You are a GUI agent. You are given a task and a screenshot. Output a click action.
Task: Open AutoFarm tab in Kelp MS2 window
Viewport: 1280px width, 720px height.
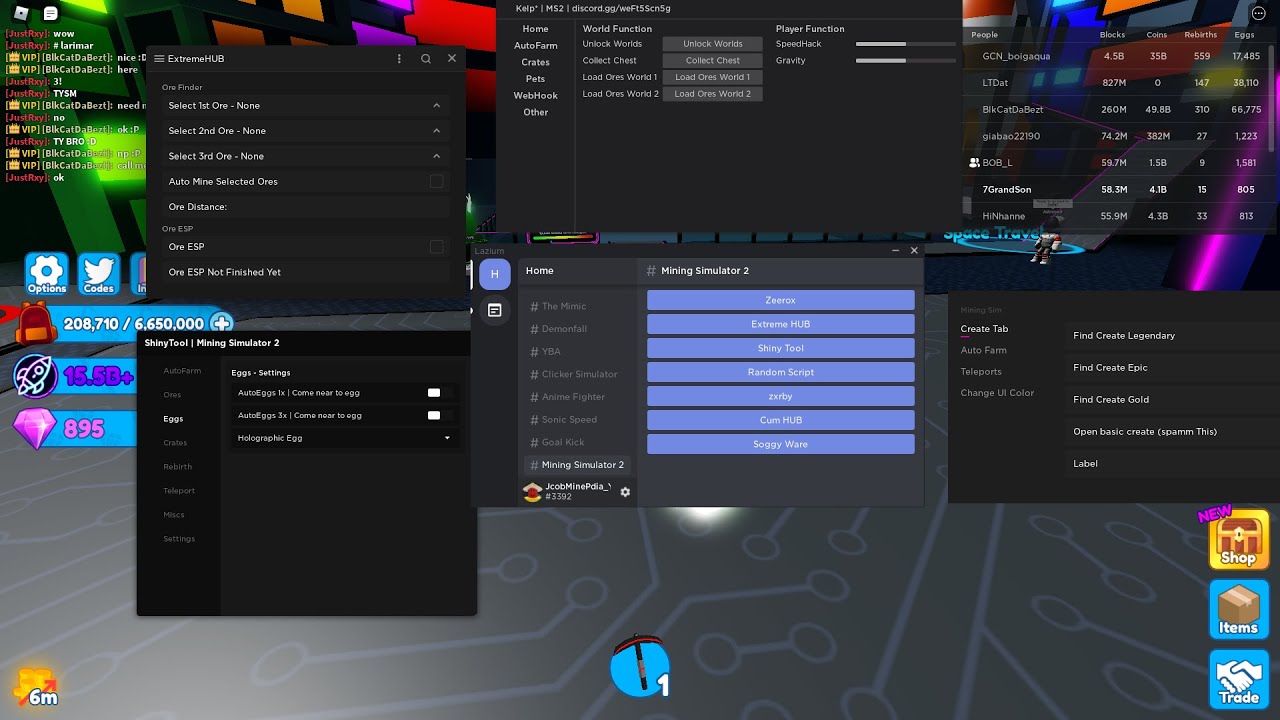pyautogui.click(x=536, y=46)
